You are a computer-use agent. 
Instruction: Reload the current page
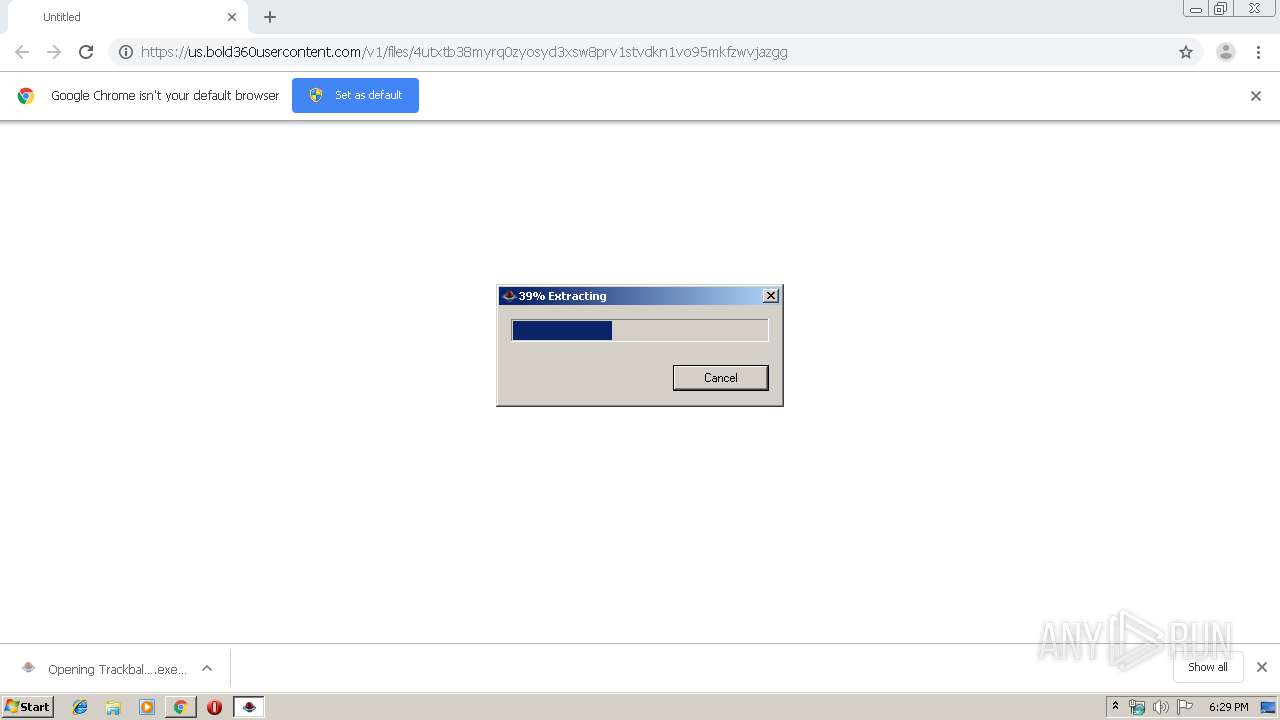coord(86,52)
